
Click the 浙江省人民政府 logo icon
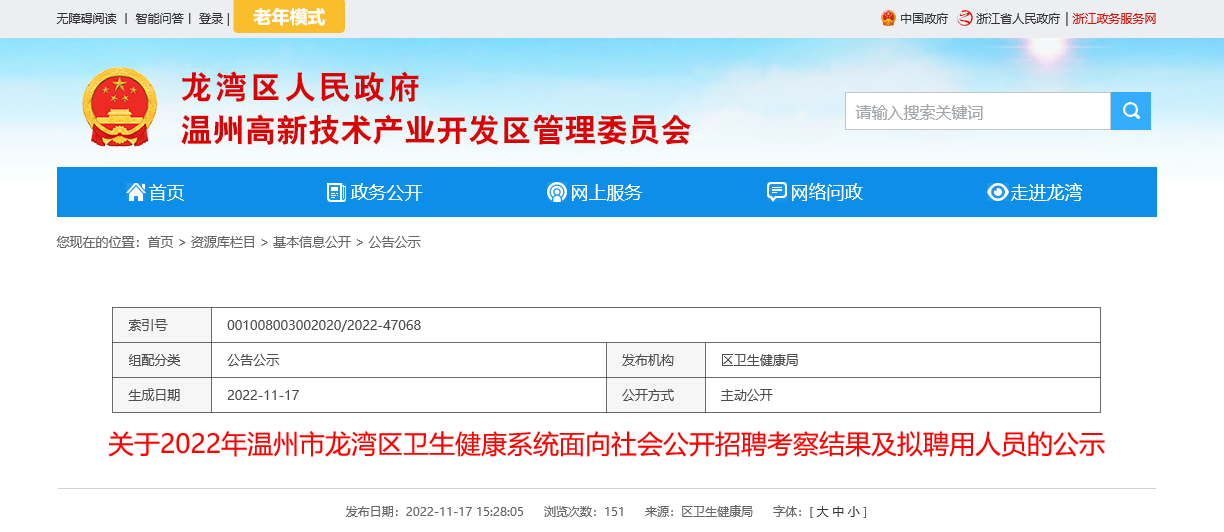(965, 18)
